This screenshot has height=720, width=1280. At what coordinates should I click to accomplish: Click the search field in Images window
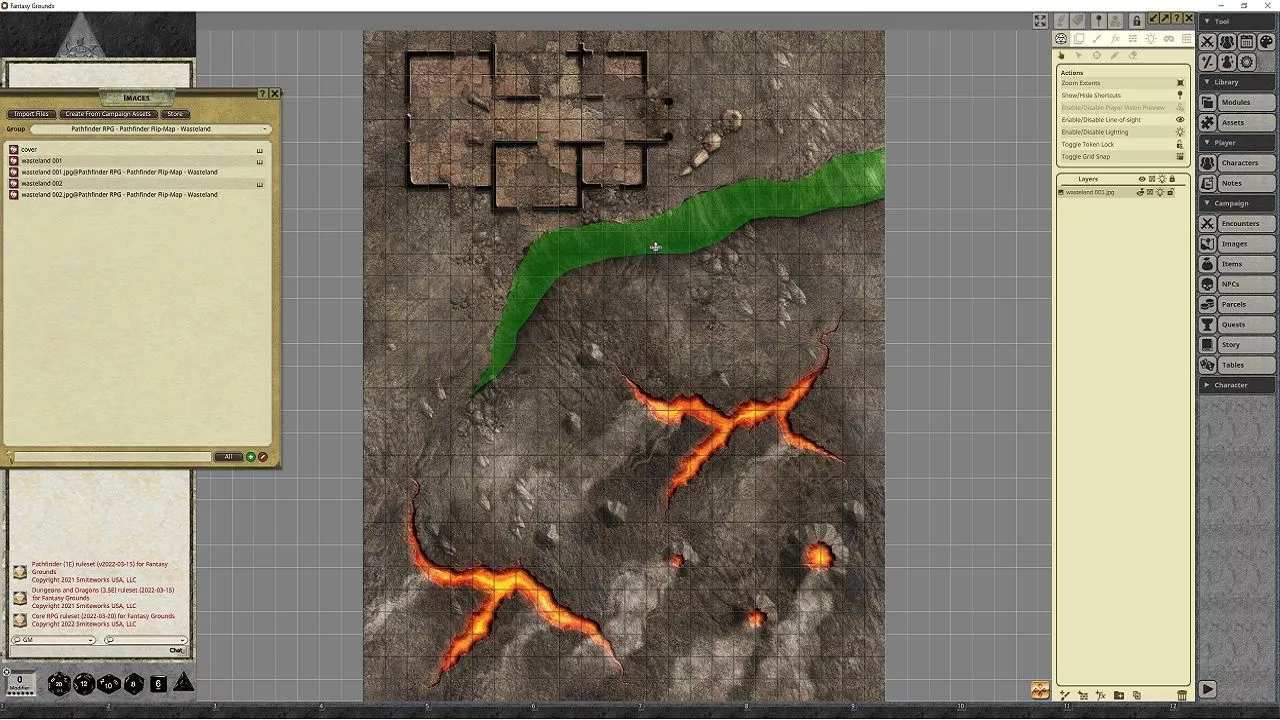click(x=112, y=457)
